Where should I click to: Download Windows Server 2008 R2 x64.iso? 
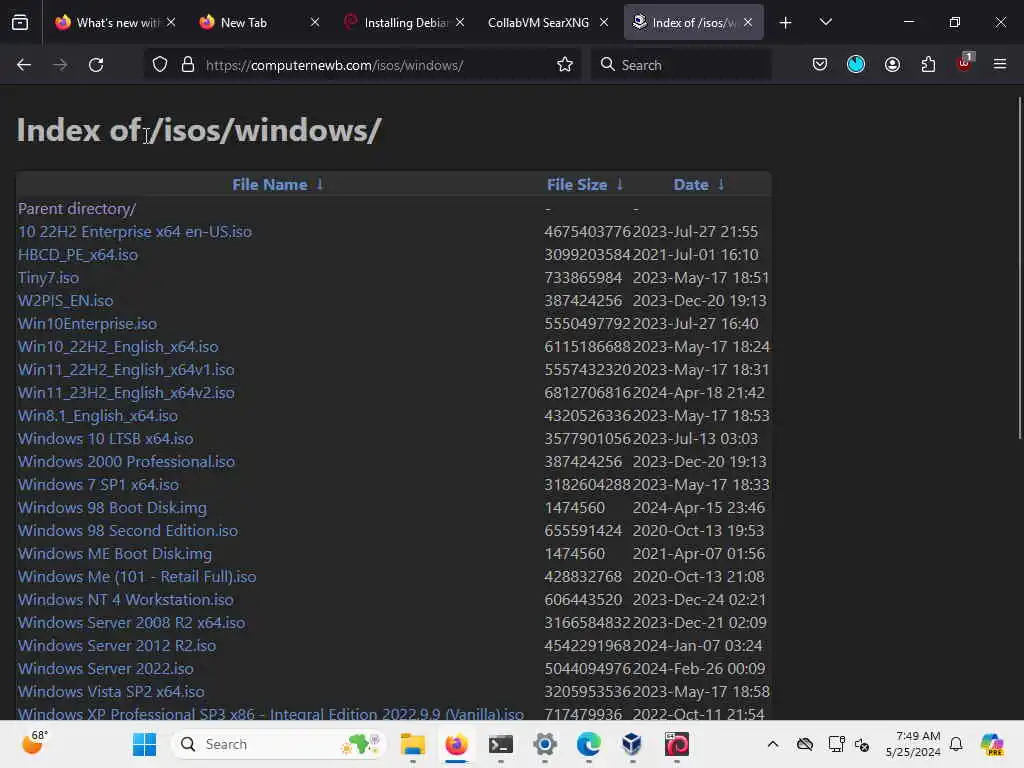pos(131,622)
